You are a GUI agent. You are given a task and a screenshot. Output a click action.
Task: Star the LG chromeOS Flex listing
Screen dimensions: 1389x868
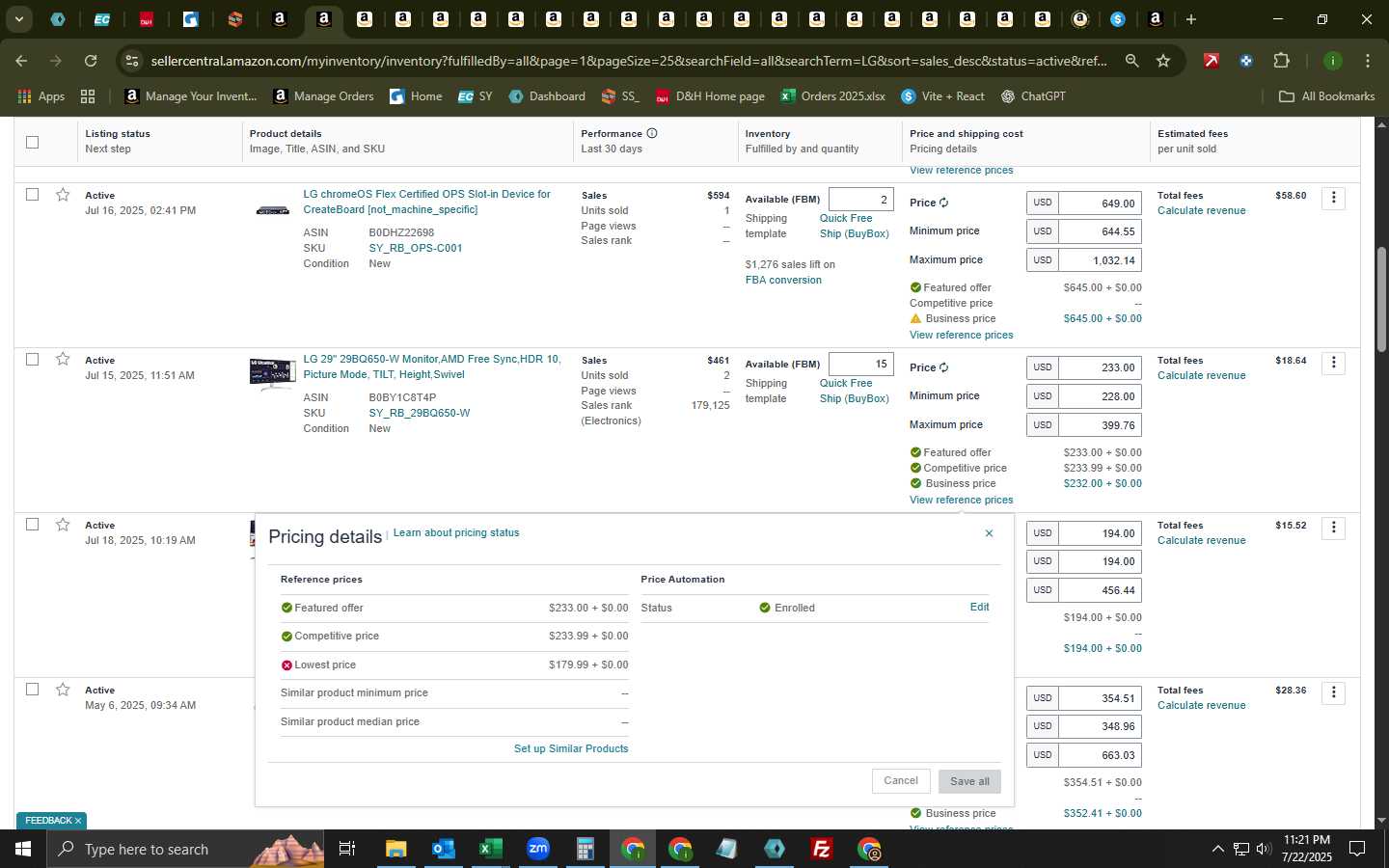63,195
